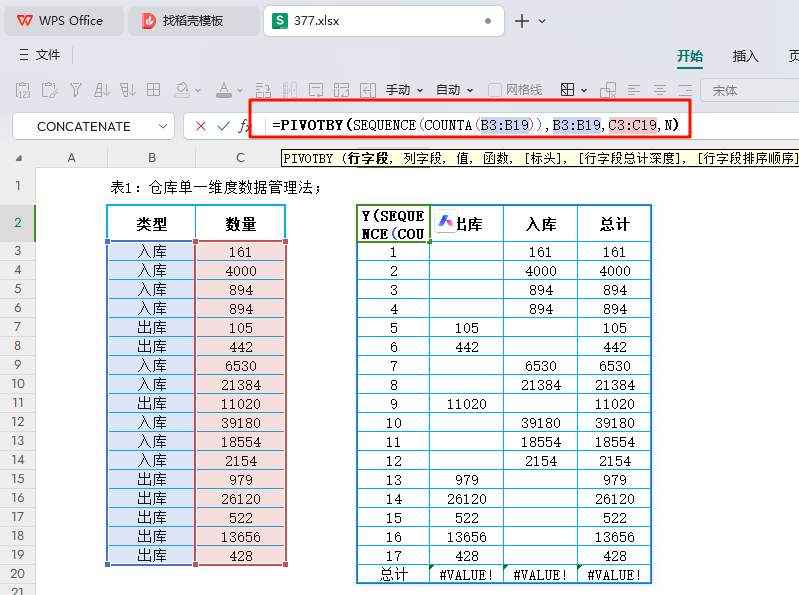
Task: Click the borders icon
Action: 567,90
